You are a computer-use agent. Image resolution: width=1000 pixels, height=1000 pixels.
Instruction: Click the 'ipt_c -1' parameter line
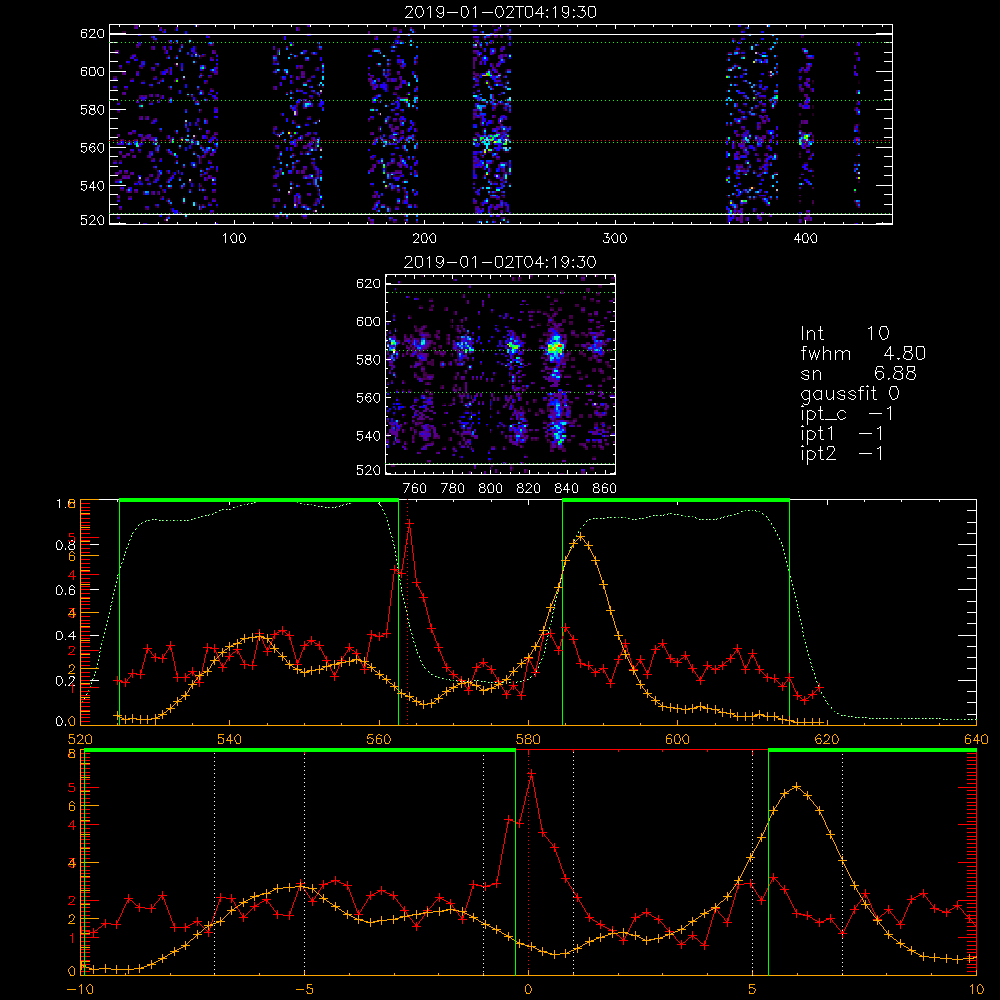(x=847, y=414)
